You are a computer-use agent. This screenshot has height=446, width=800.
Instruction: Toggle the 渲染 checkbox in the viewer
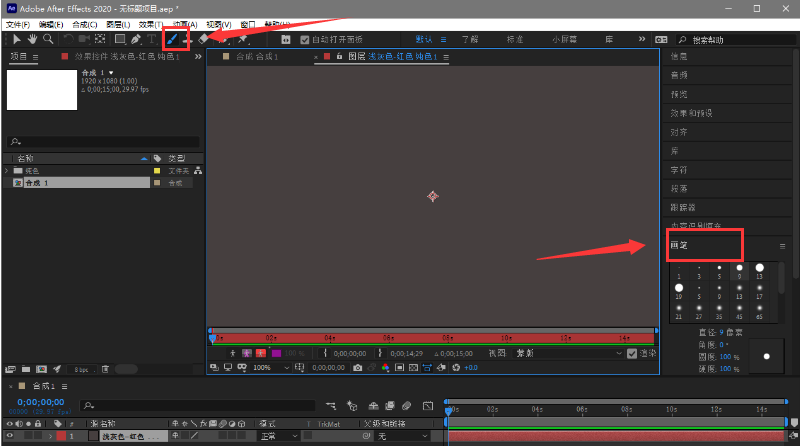631,353
